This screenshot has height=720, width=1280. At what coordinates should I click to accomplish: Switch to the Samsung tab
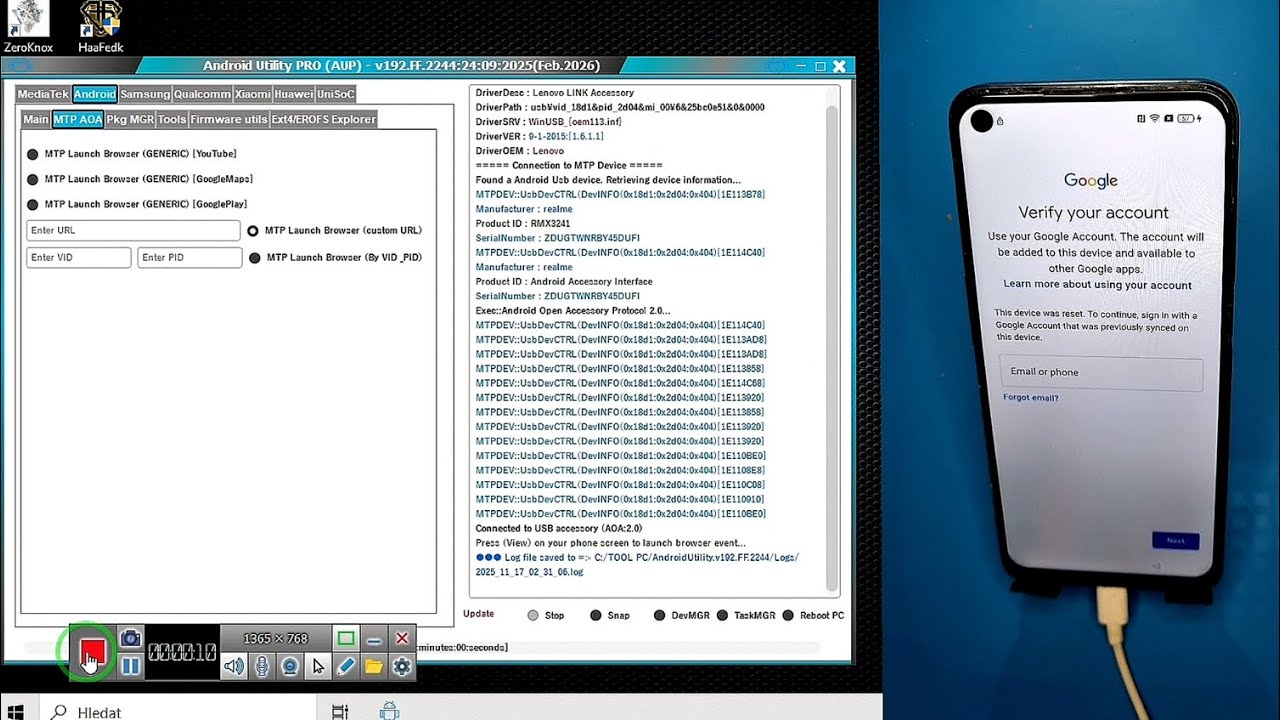click(x=145, y=94)
